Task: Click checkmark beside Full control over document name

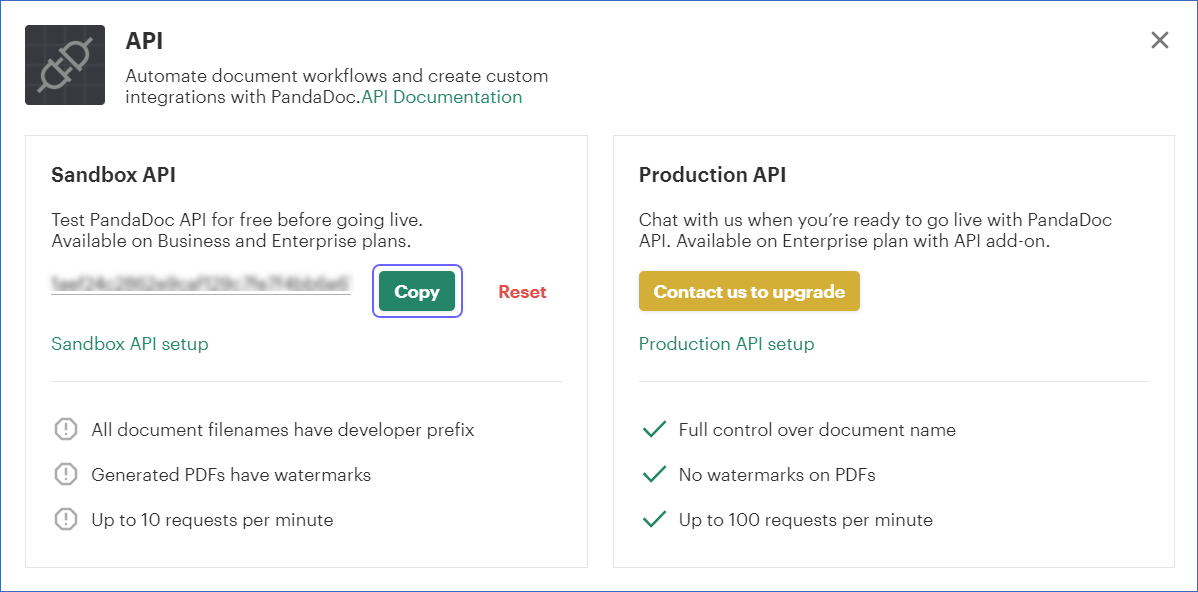Action: tap(655, 430)
